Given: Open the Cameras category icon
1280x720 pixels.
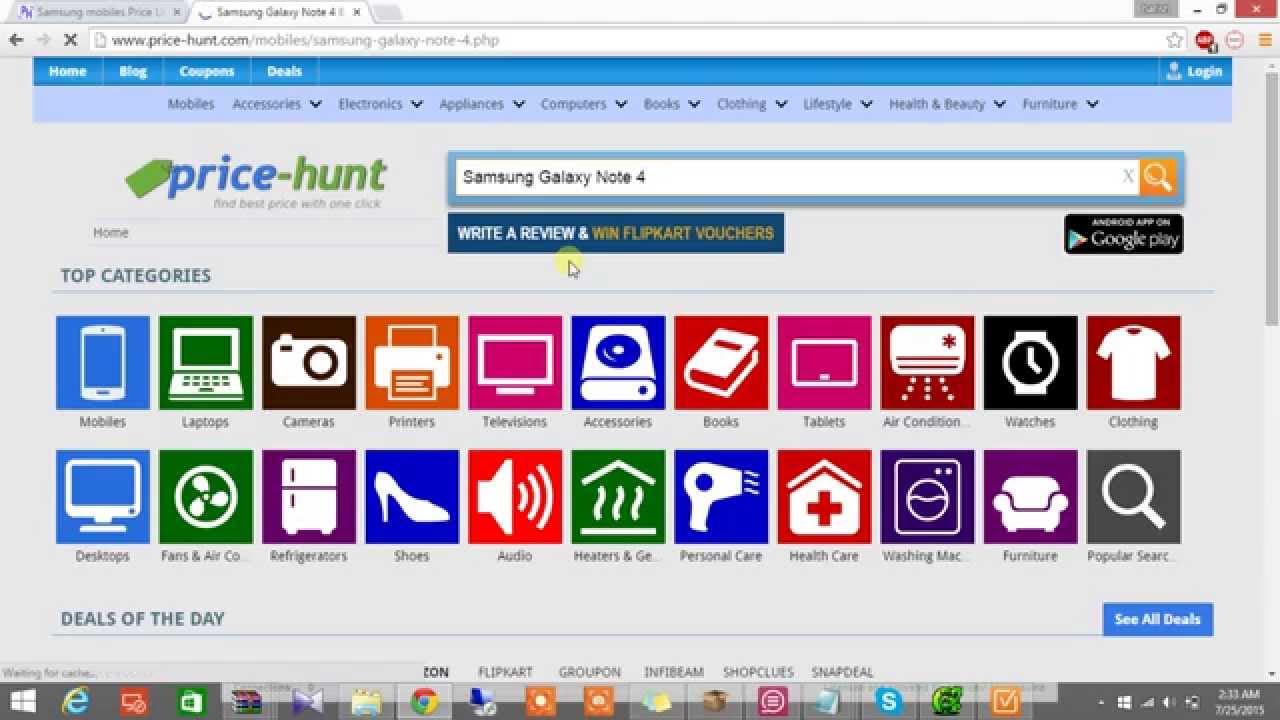Looking at the screenshot, I should 309,363.
